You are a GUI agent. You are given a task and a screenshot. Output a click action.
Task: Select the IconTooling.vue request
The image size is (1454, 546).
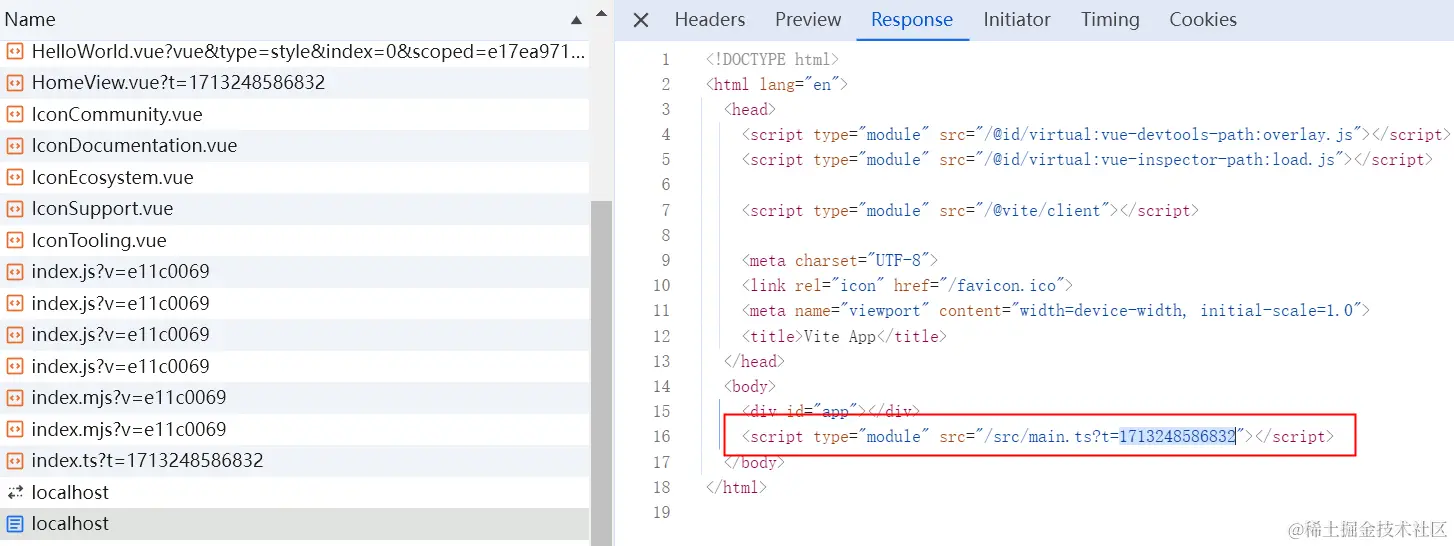(x=294, y=240)
